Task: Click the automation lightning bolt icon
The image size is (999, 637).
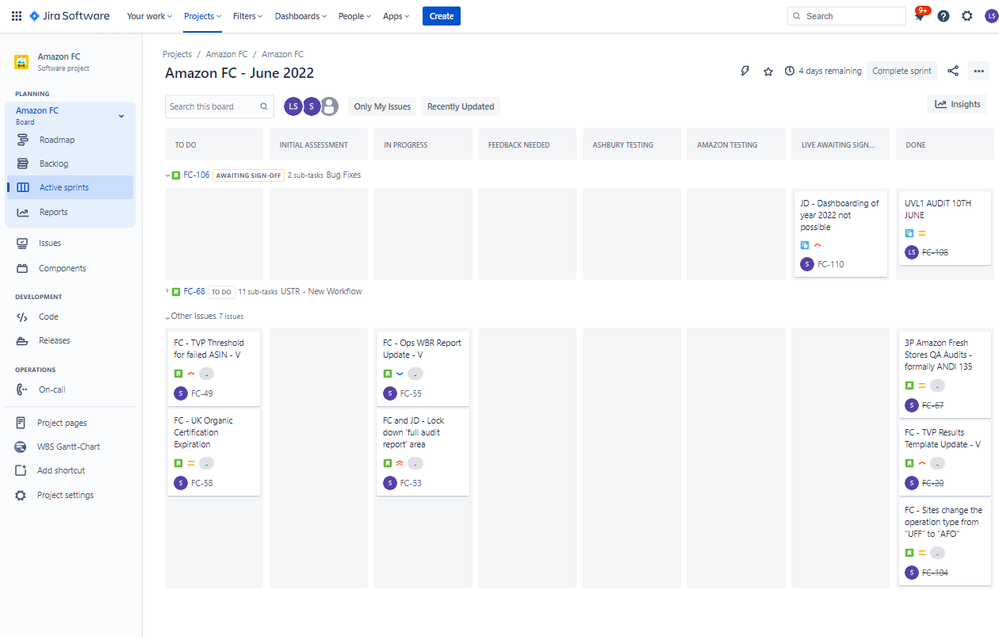Action: point(745,71)
